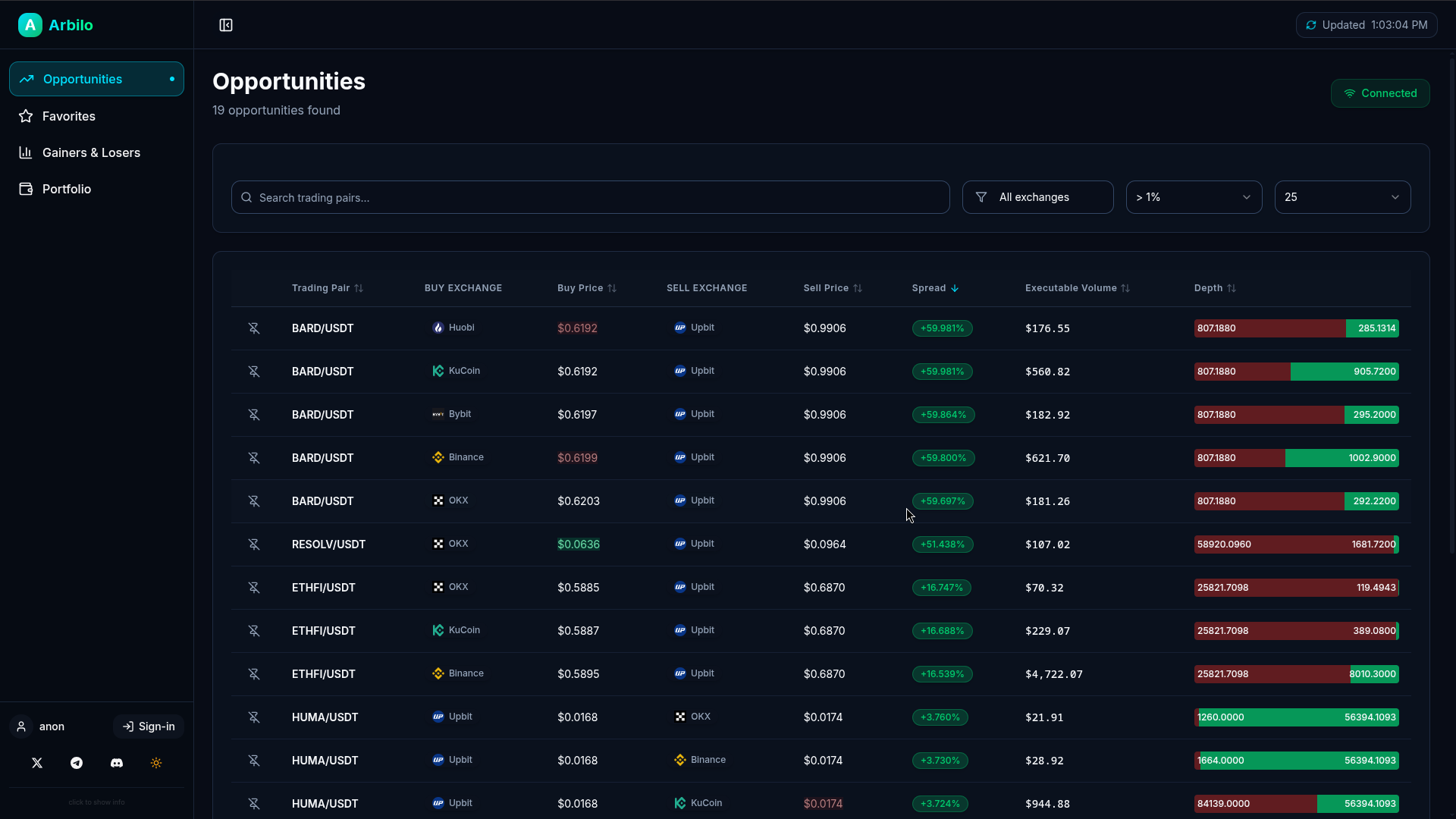Click depth bar of ETHFI/USDT Binance row
The height and width of the screenshot is (819, 1456).
click(x=1296, y=674)
